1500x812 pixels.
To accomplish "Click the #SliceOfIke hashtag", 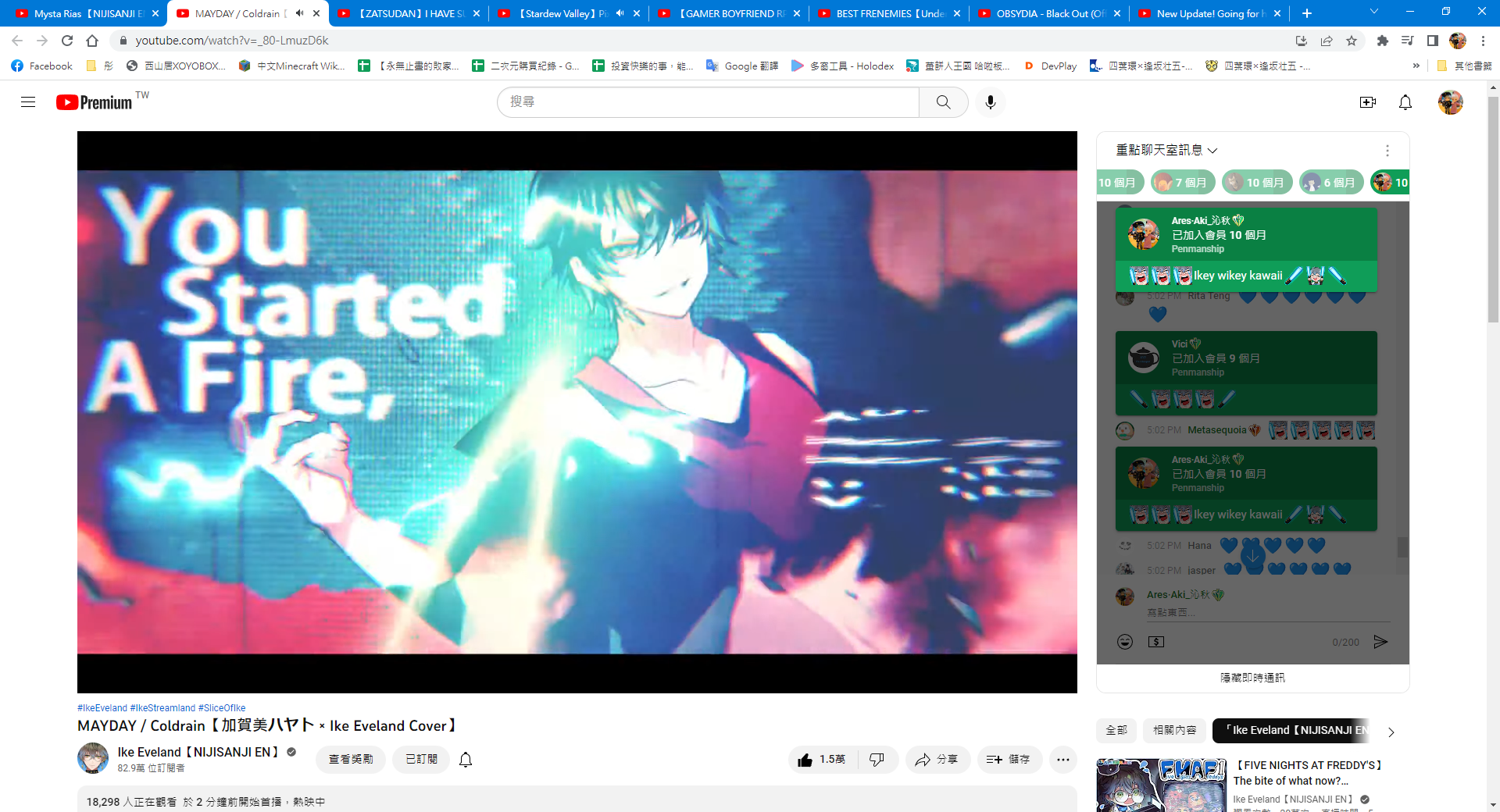I will pos(222,708).
